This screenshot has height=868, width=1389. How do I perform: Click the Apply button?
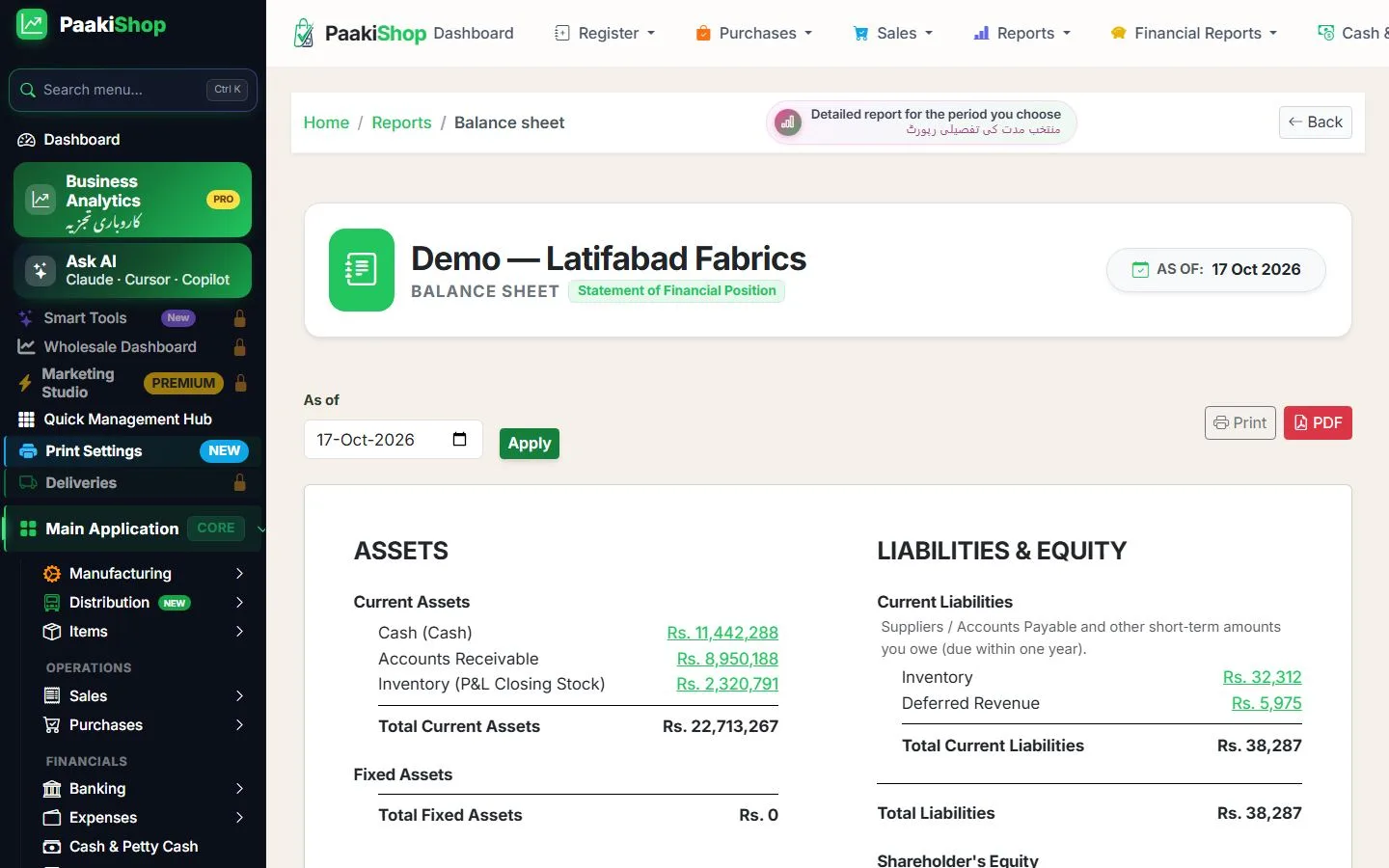pos(530,444)
